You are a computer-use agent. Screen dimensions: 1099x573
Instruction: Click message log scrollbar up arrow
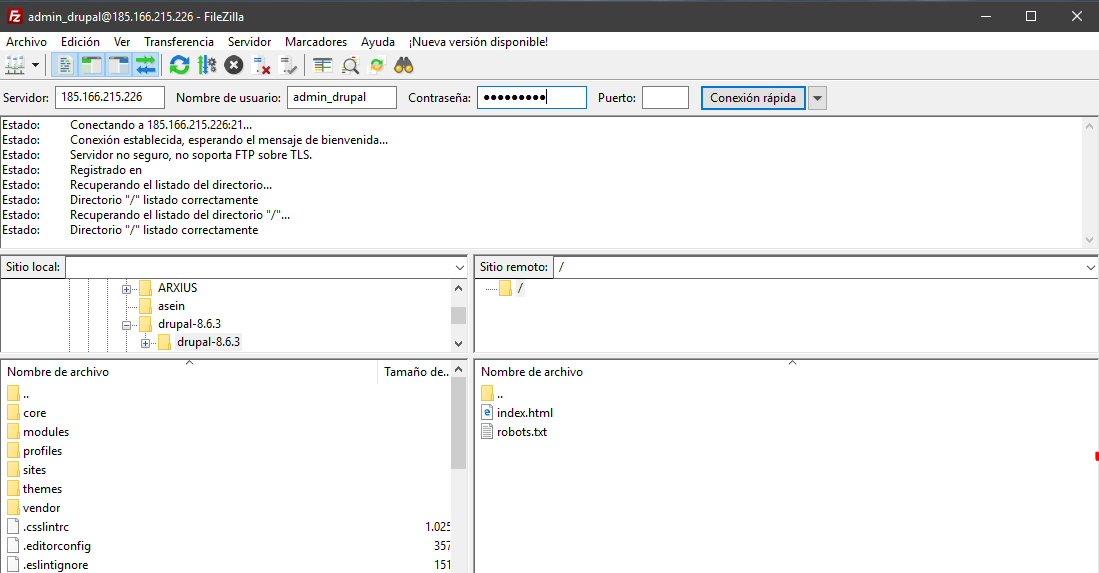pos(1089,126)
